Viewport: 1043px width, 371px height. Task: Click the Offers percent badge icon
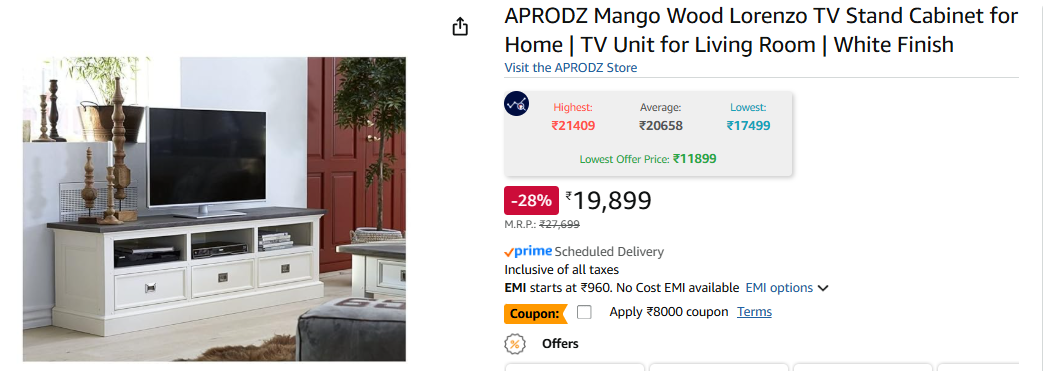click(515, 344)
